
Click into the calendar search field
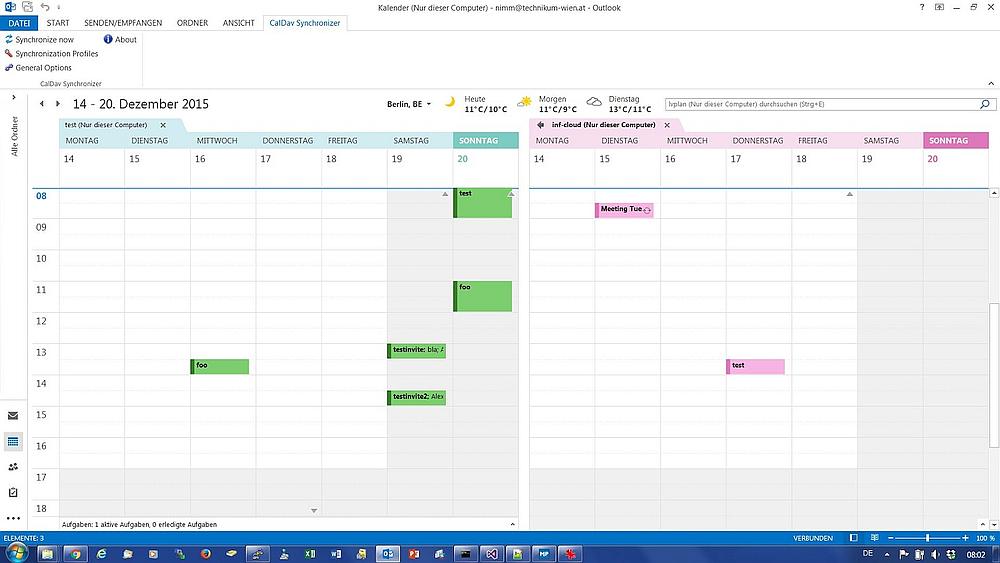pos(821,104)
